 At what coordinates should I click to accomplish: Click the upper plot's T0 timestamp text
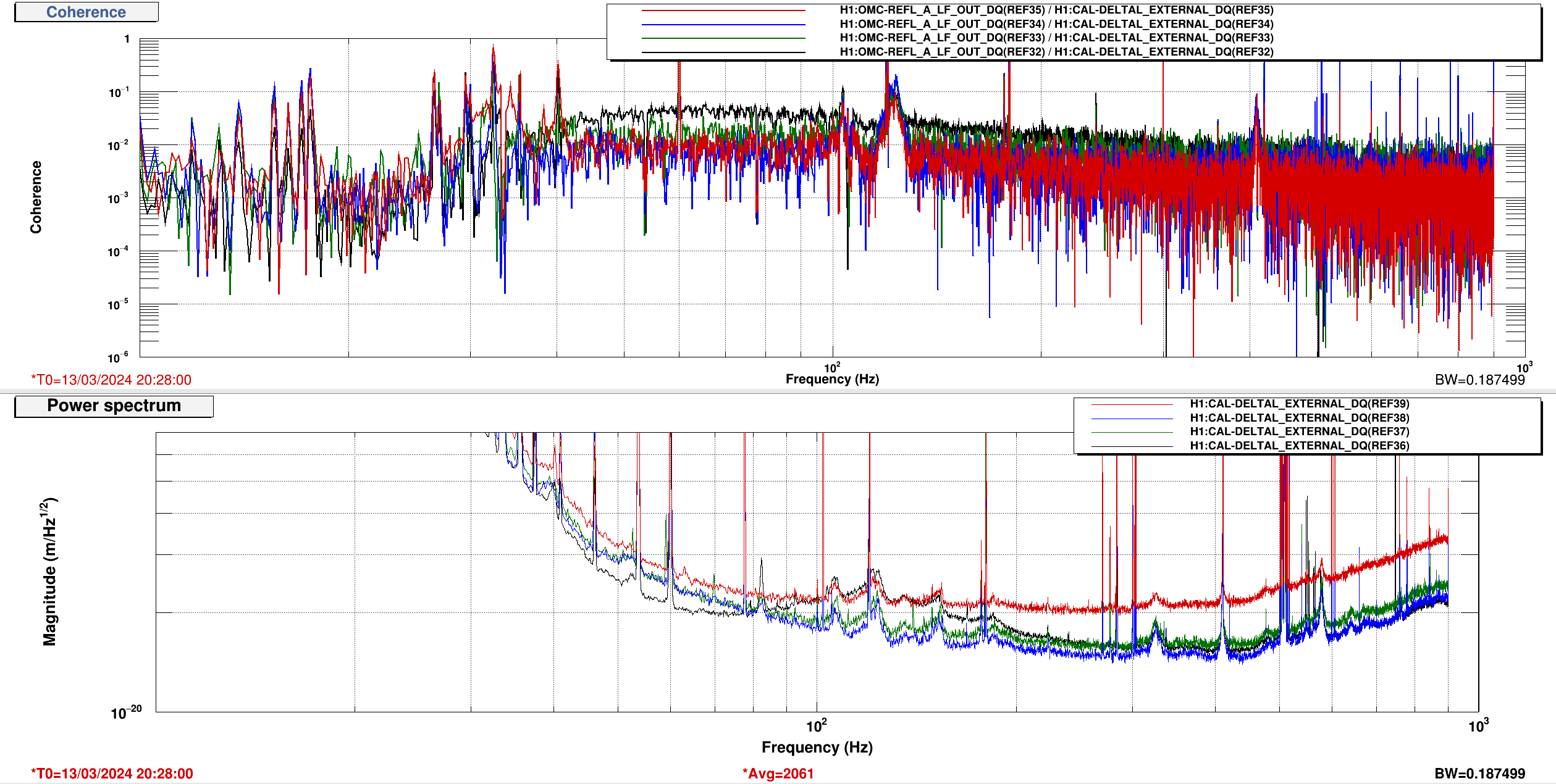pyautogui.click(x=111, y=380)
